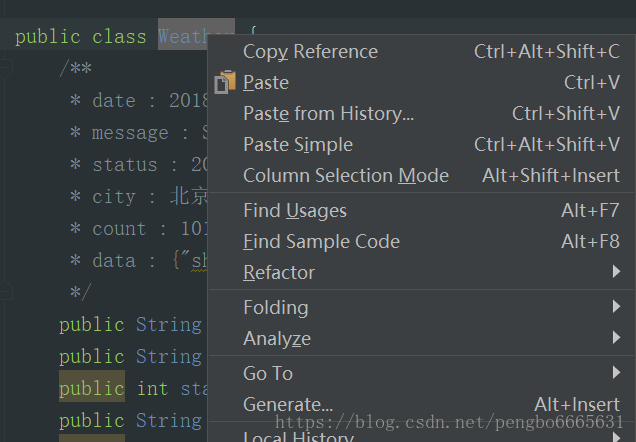The image size is (636, 442).
Task: Click the '* city' comment line
Action: (138, 197)
